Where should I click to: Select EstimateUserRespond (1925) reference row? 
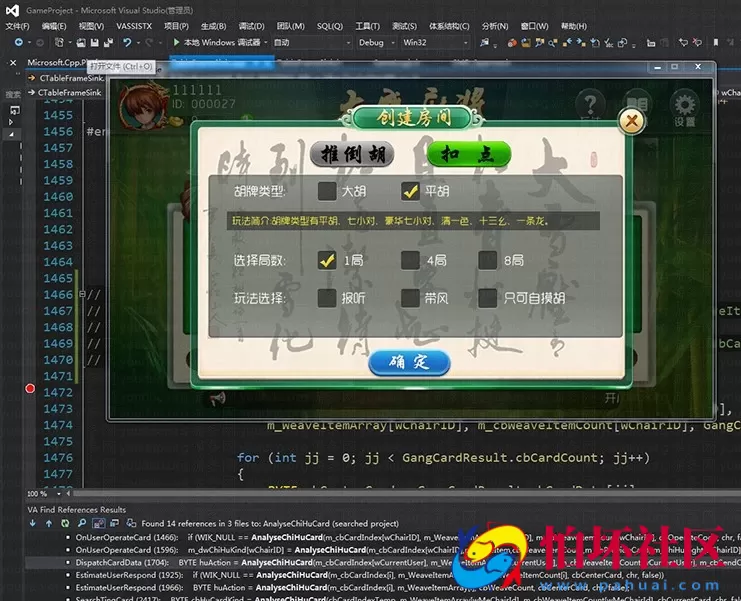tap(383, 575)
